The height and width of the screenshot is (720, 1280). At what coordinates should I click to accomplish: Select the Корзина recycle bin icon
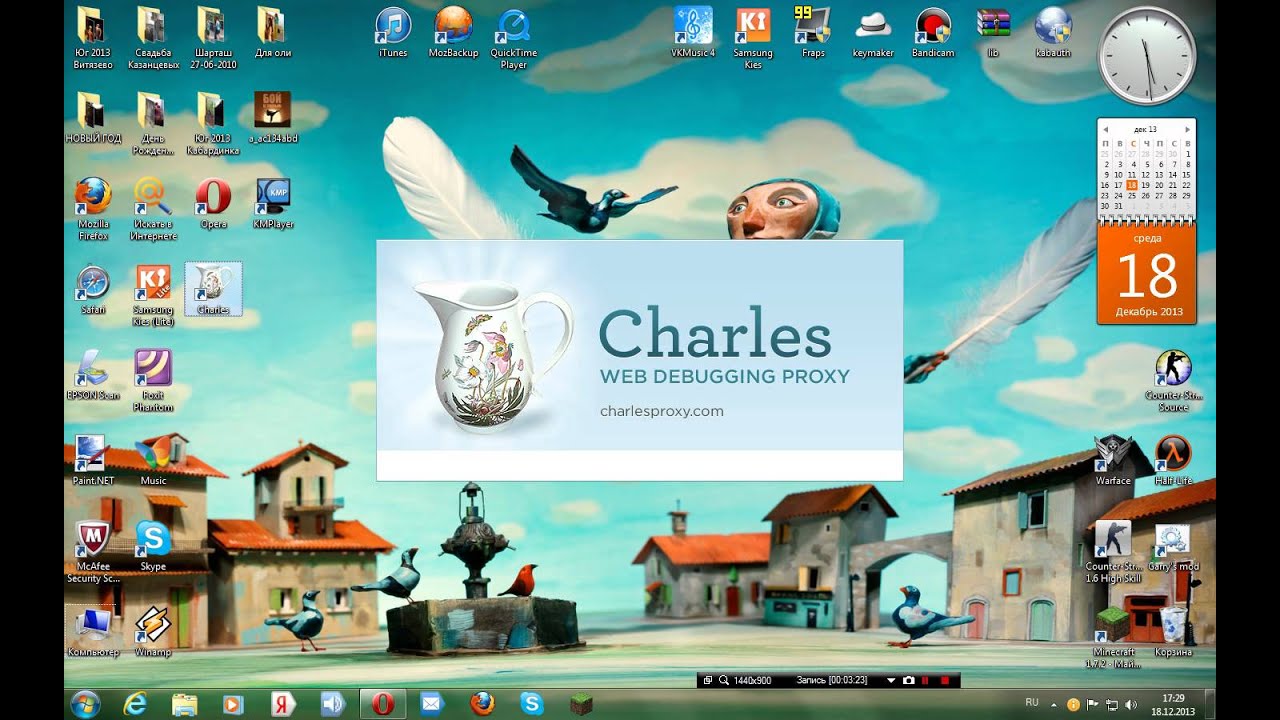tap(1173, 632)
